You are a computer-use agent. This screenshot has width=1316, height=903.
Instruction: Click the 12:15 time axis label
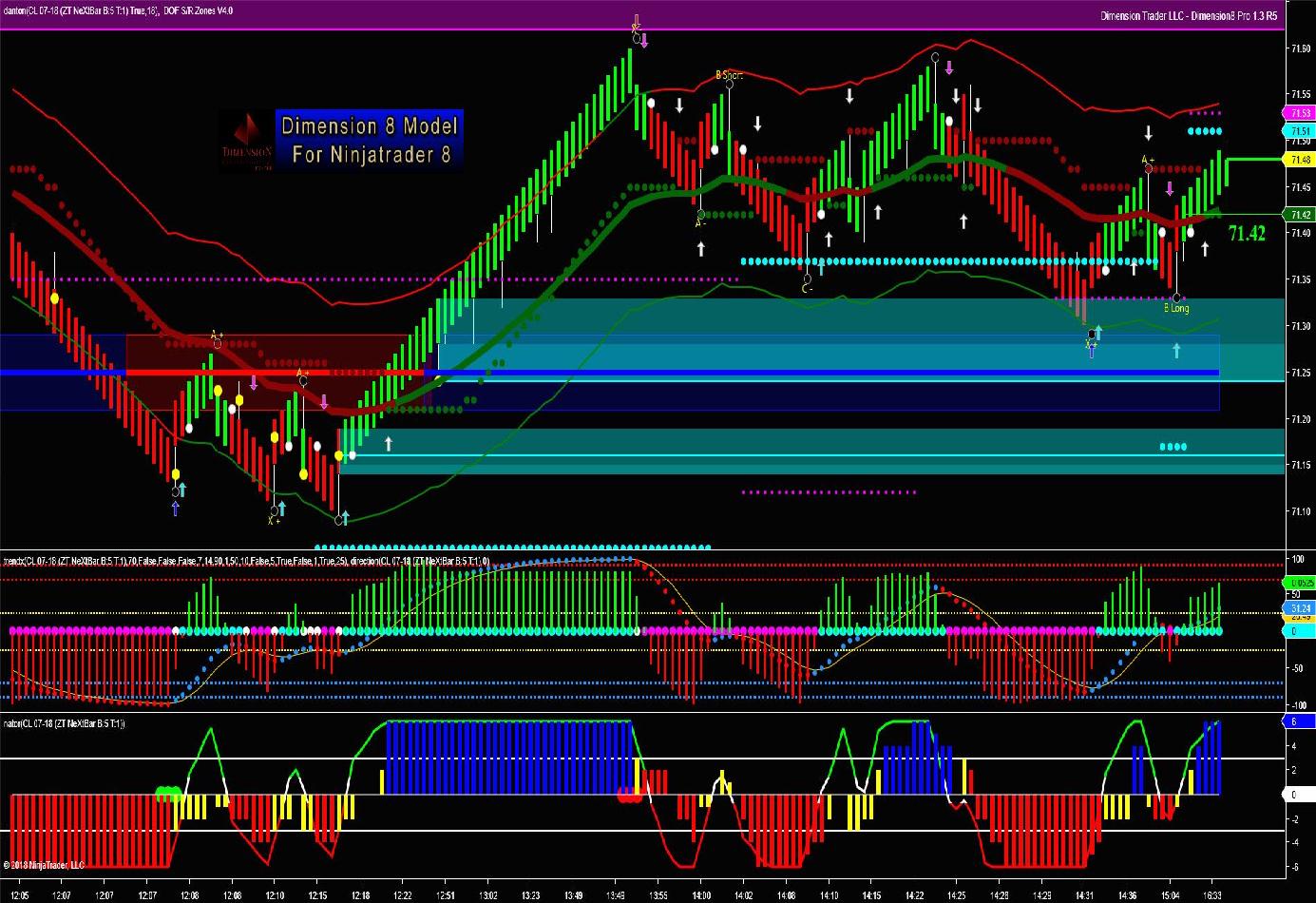click(318, 895)
